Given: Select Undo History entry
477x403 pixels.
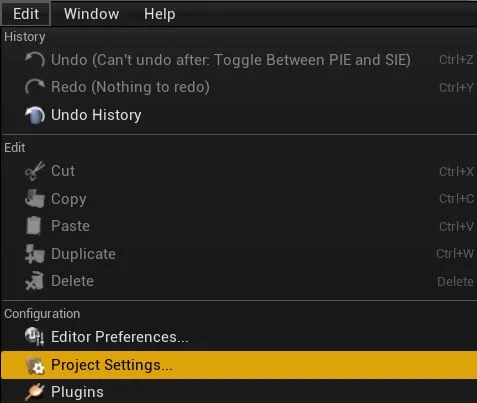Looking at the screenshot, I should [239, 115].
